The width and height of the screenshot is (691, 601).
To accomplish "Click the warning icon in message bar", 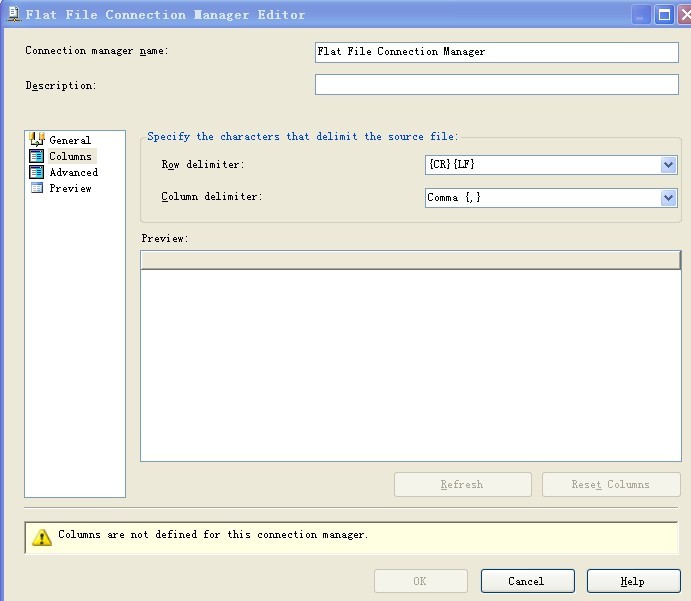I will 42,537.
